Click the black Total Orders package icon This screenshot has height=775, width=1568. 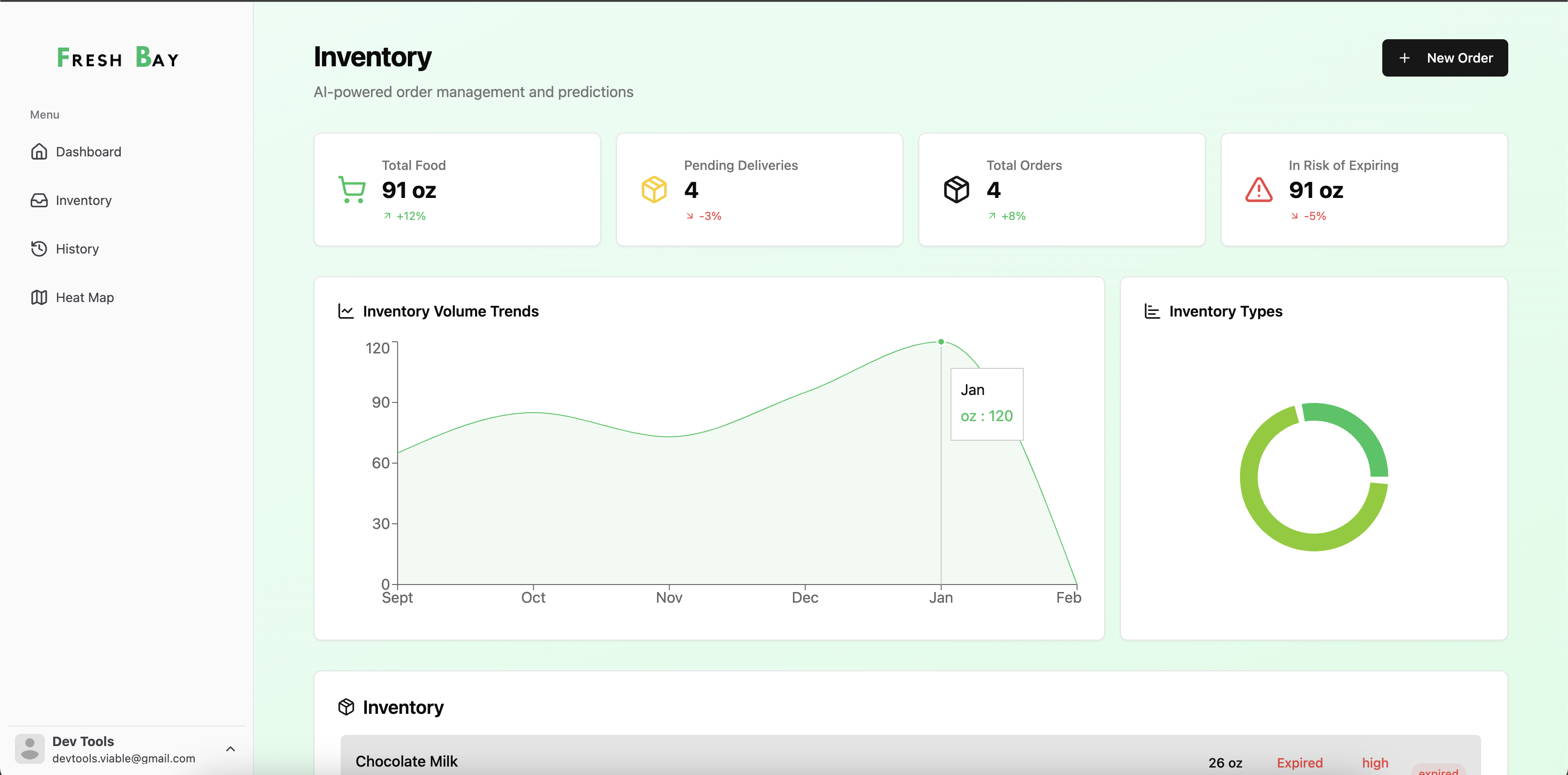point(956,190)
